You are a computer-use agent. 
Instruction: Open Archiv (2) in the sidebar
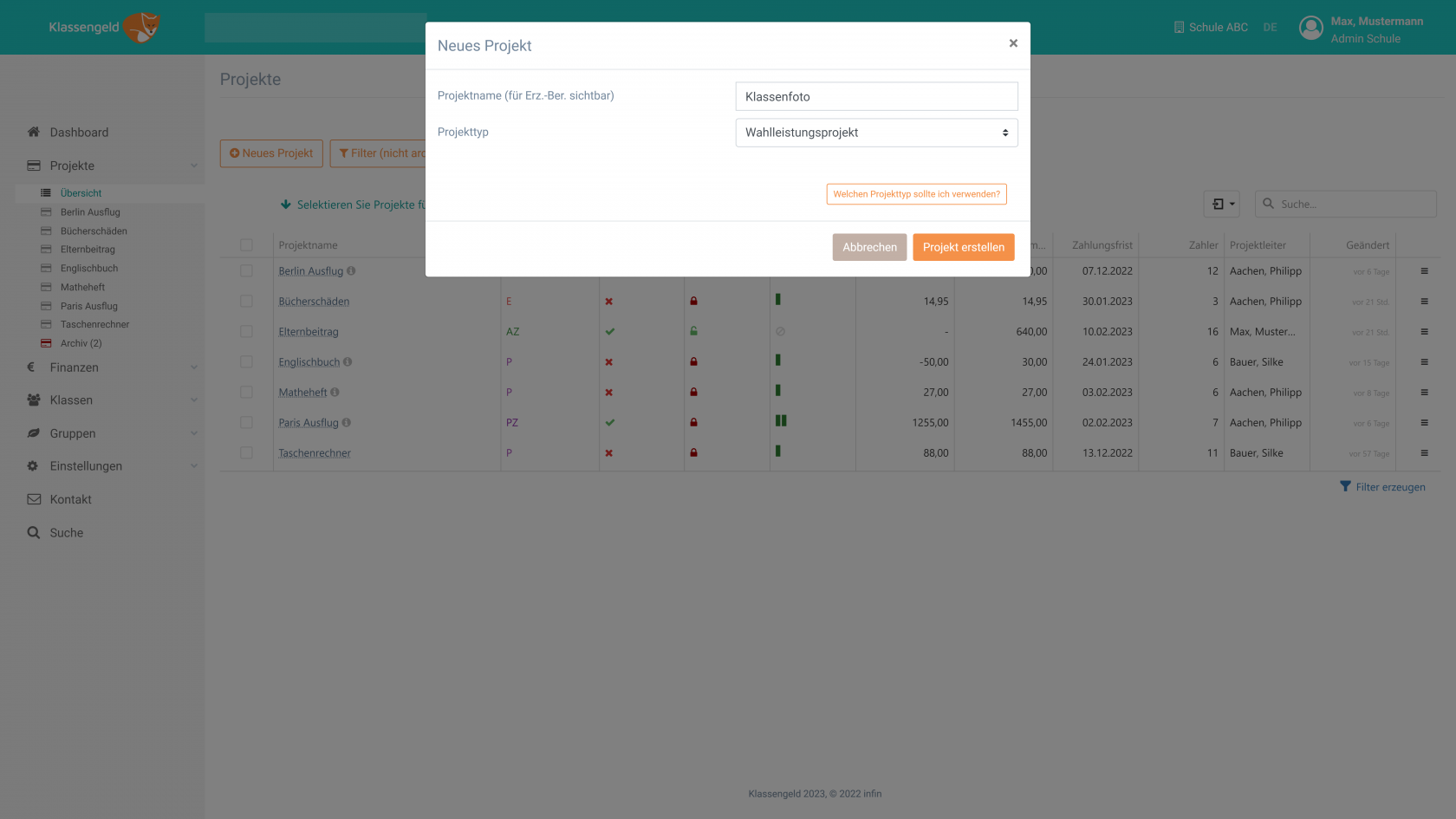pos(81,344)
